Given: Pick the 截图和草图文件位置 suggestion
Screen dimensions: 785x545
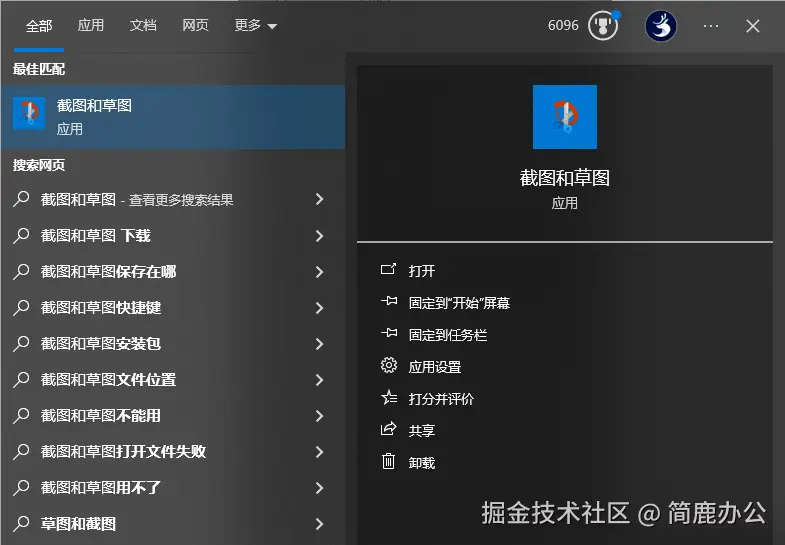Looking at the screenshot, I should 173,380.
